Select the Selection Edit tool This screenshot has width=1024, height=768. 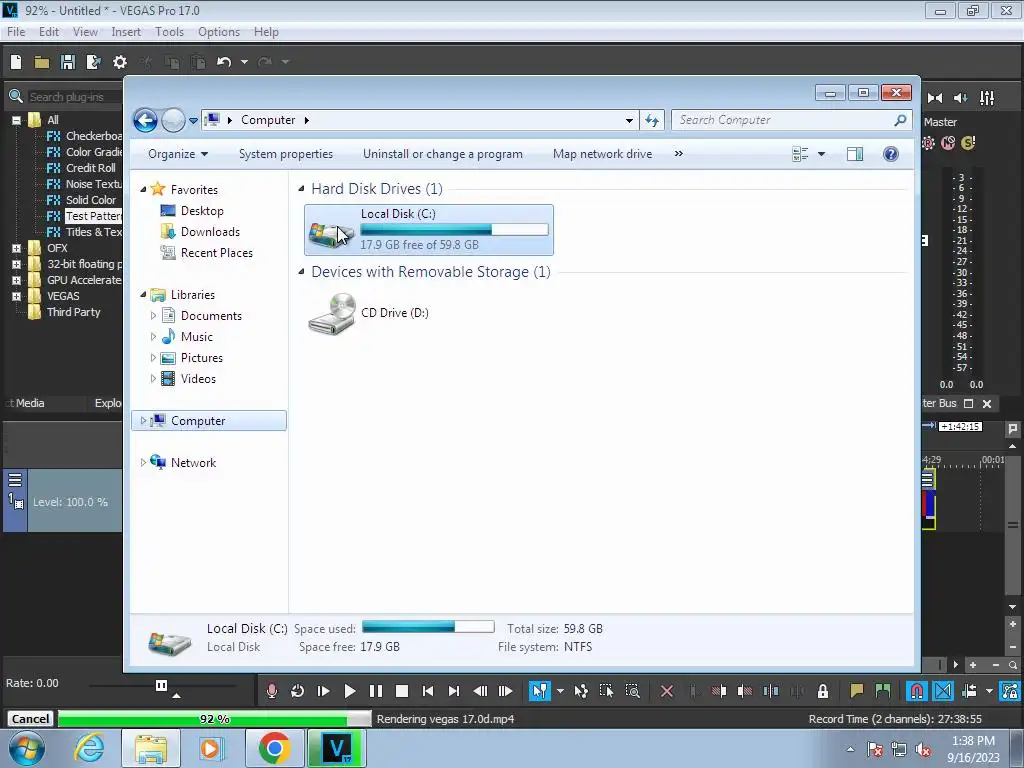[x=606, y=691]
